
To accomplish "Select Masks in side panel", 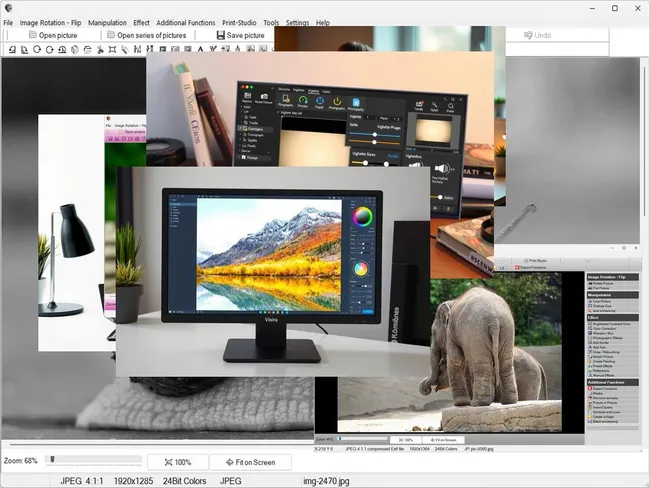I will (x=596, y=393).
